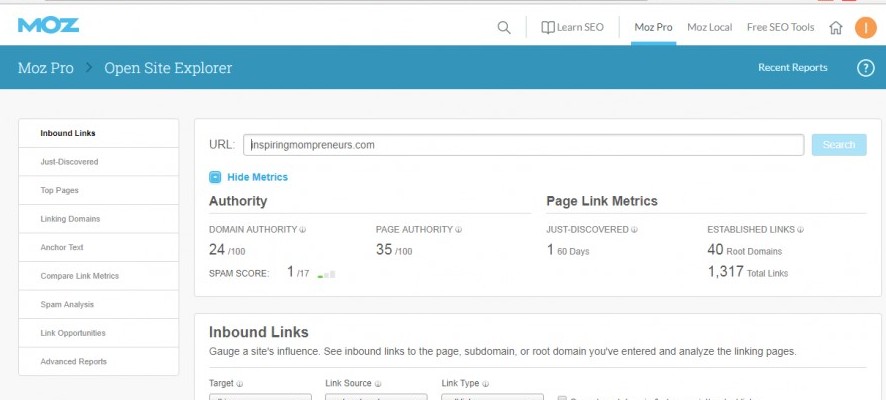Click the 1,317 Total Links value
Screen dimensions: 886x400
(x=748, y=272)
